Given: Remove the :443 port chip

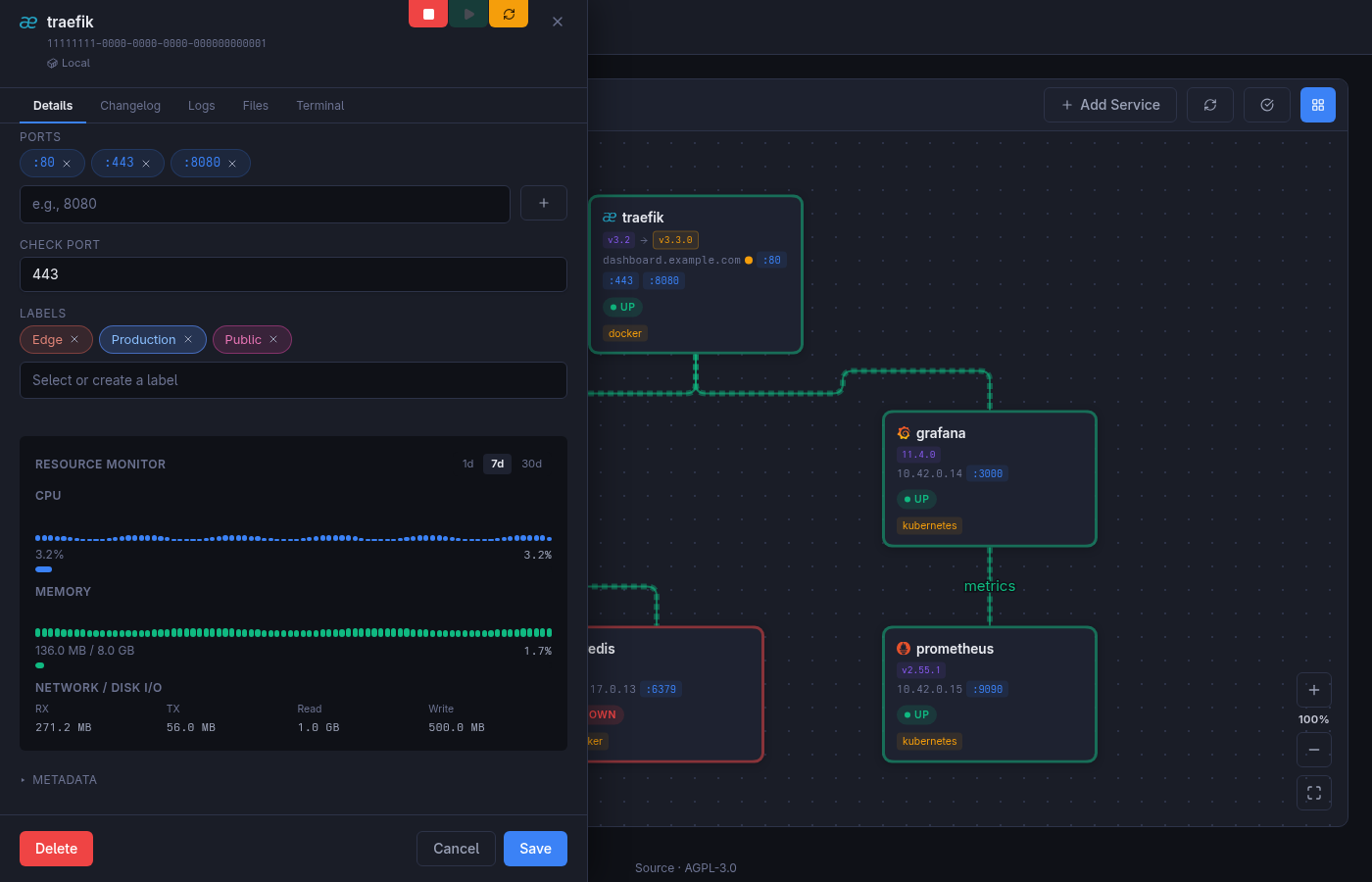Looking at the screenshot, I should click(146, 164).
